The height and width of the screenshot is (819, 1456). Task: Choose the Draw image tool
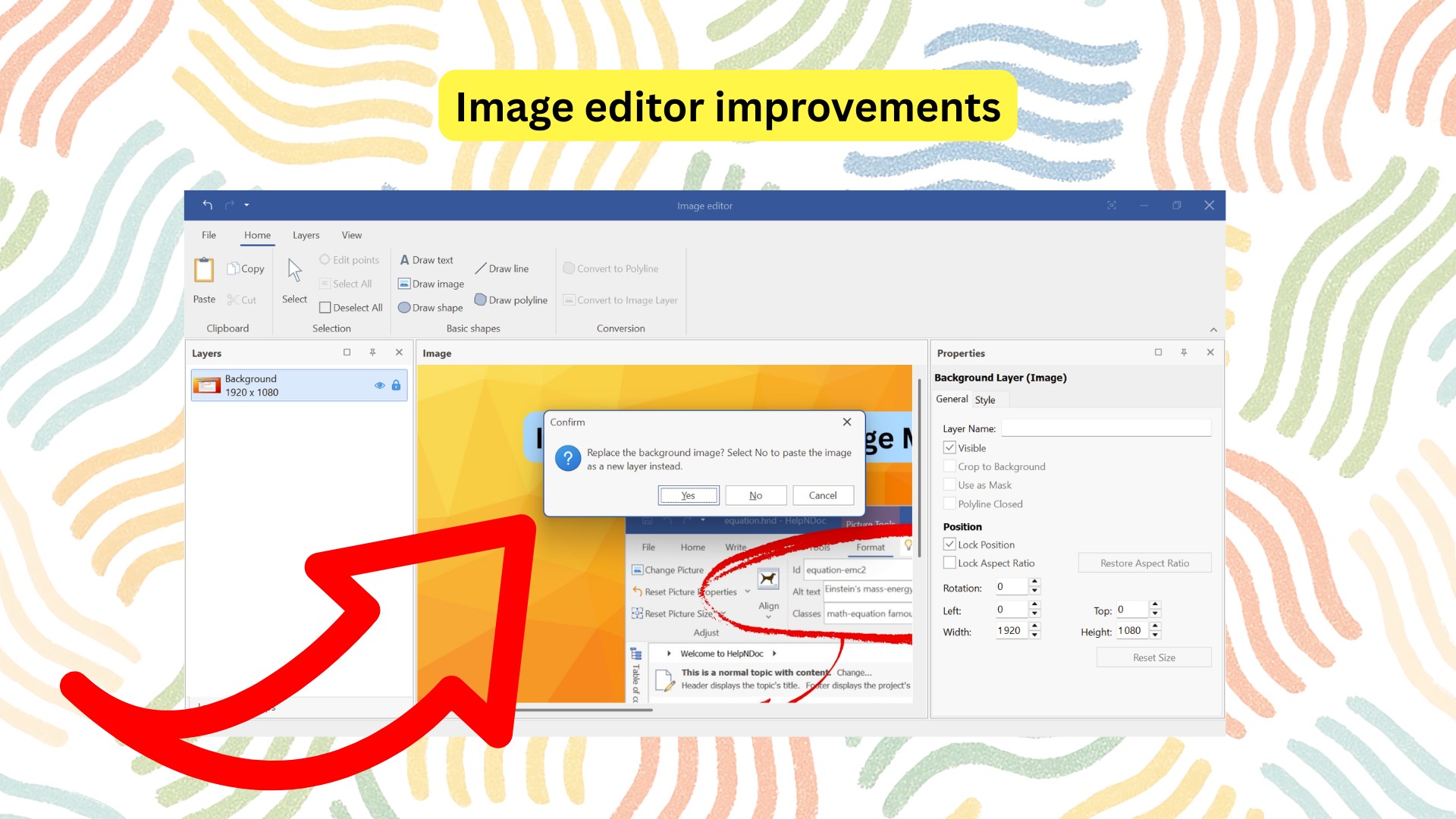point(431,284)
